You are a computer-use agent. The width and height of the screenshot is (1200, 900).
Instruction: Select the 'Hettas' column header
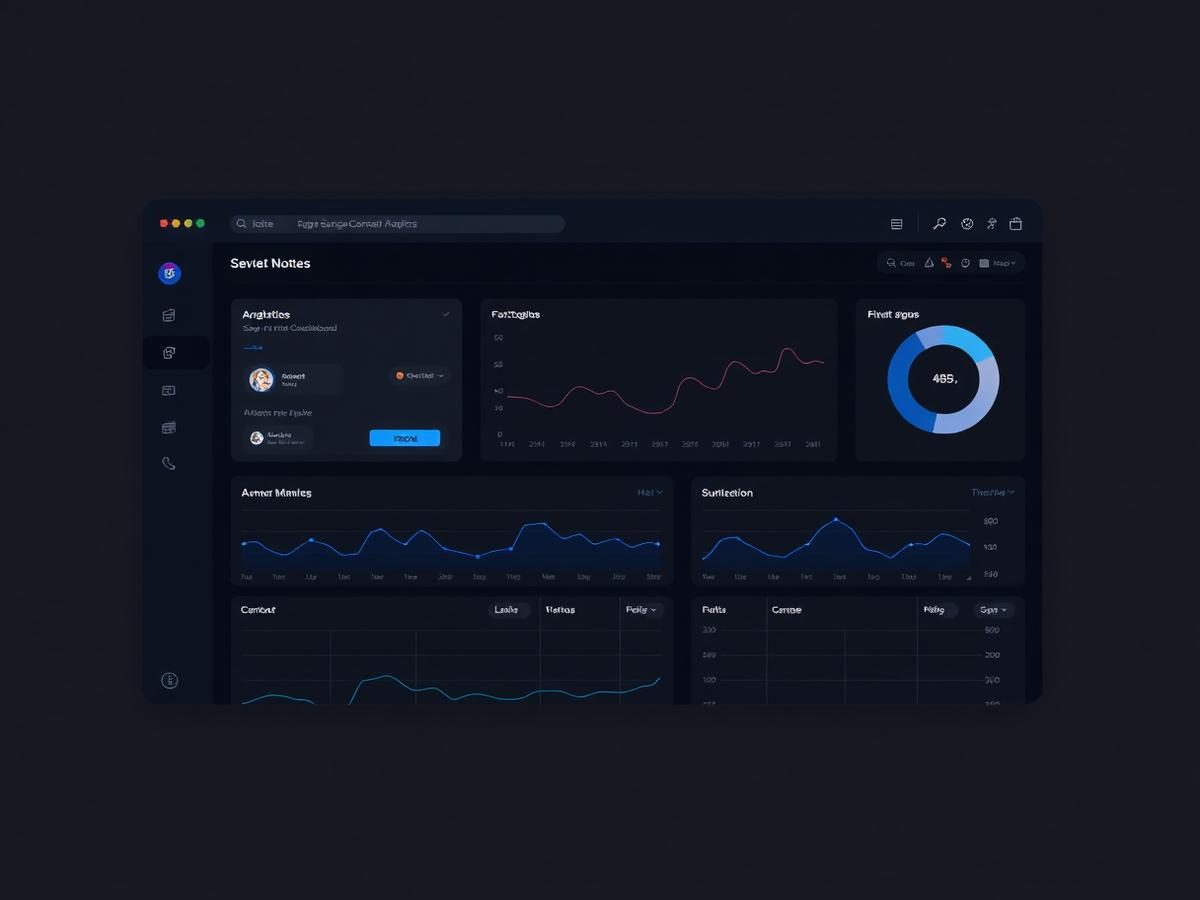coord(560,609)
